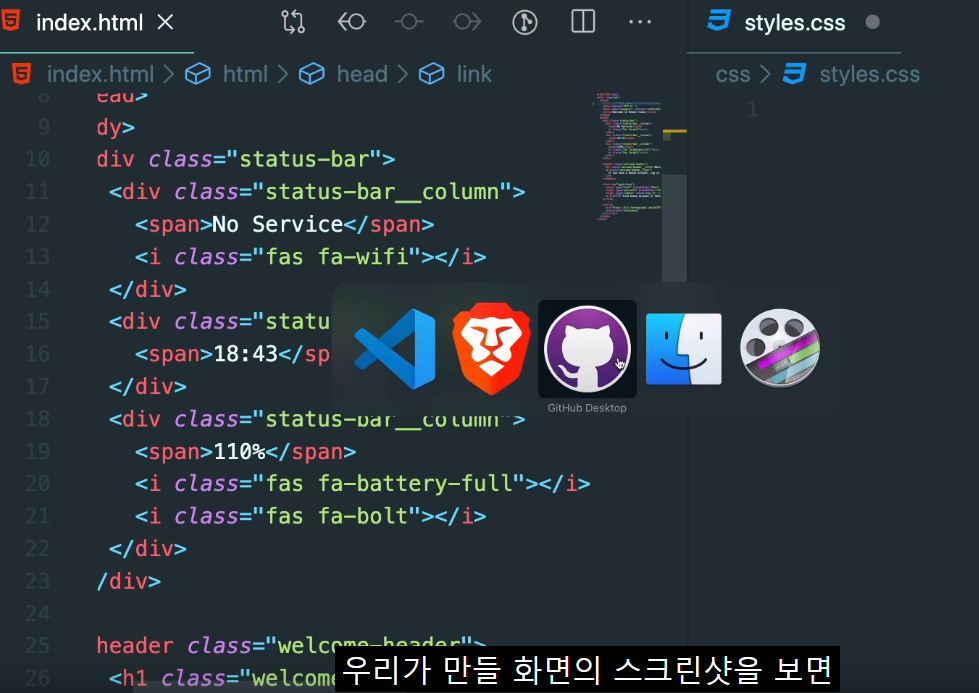The image size is (979, 693).
Task: Click line number 12 in gutter
Action: coord(37,224)
